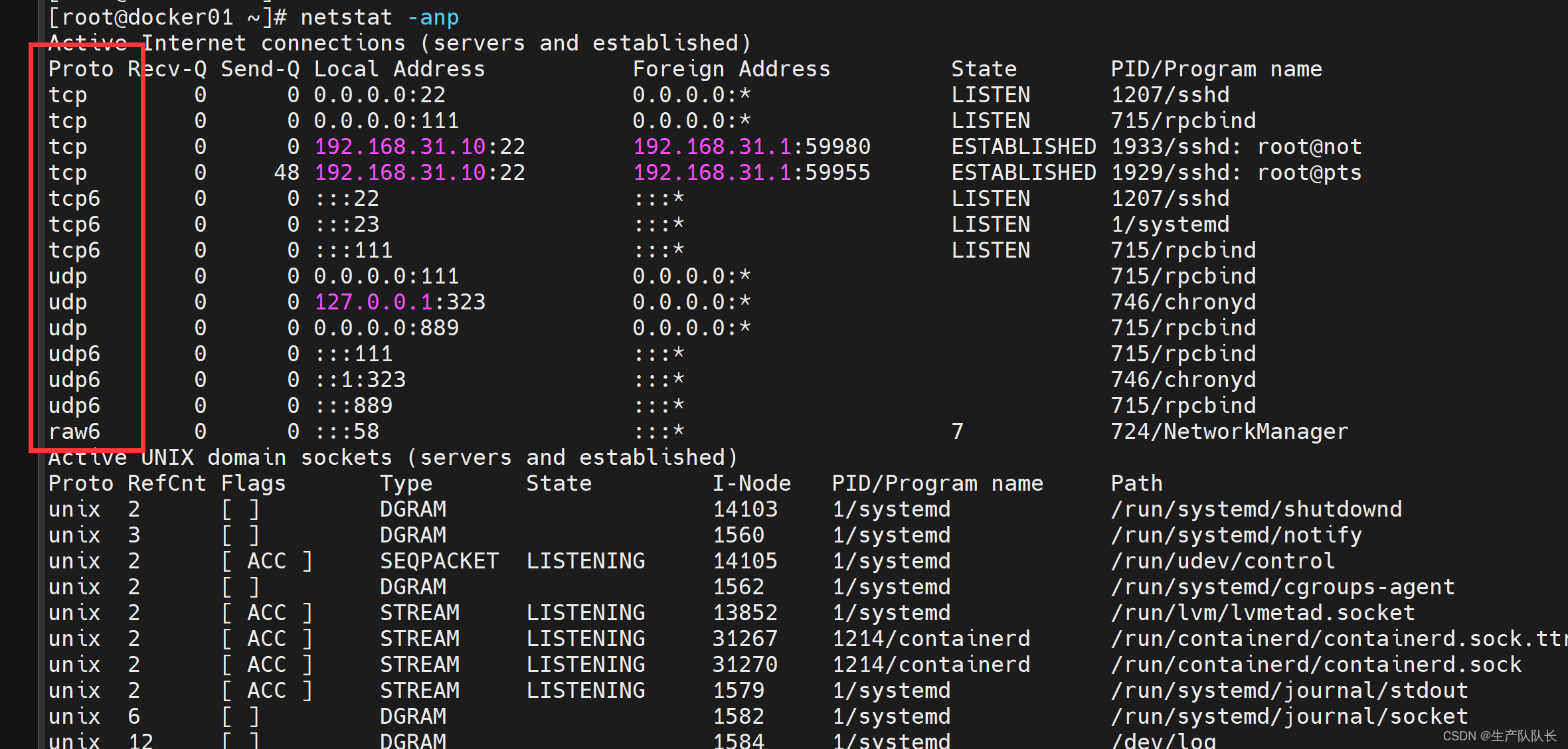1568x749 pixels.
Task: Click the Internet table's PID/Program name header
Action: pyautogui.click(x=1216, y=69)
